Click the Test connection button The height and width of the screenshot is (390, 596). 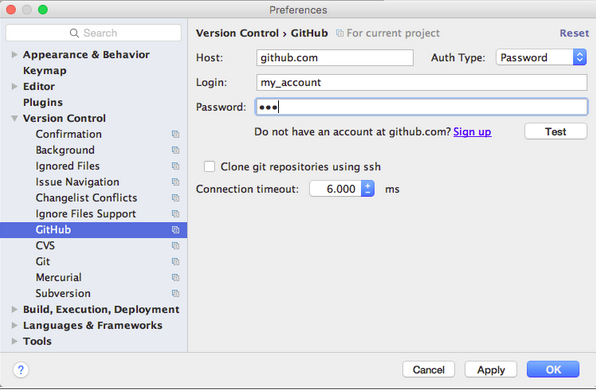pyautogui.click(x=556, y=132)
